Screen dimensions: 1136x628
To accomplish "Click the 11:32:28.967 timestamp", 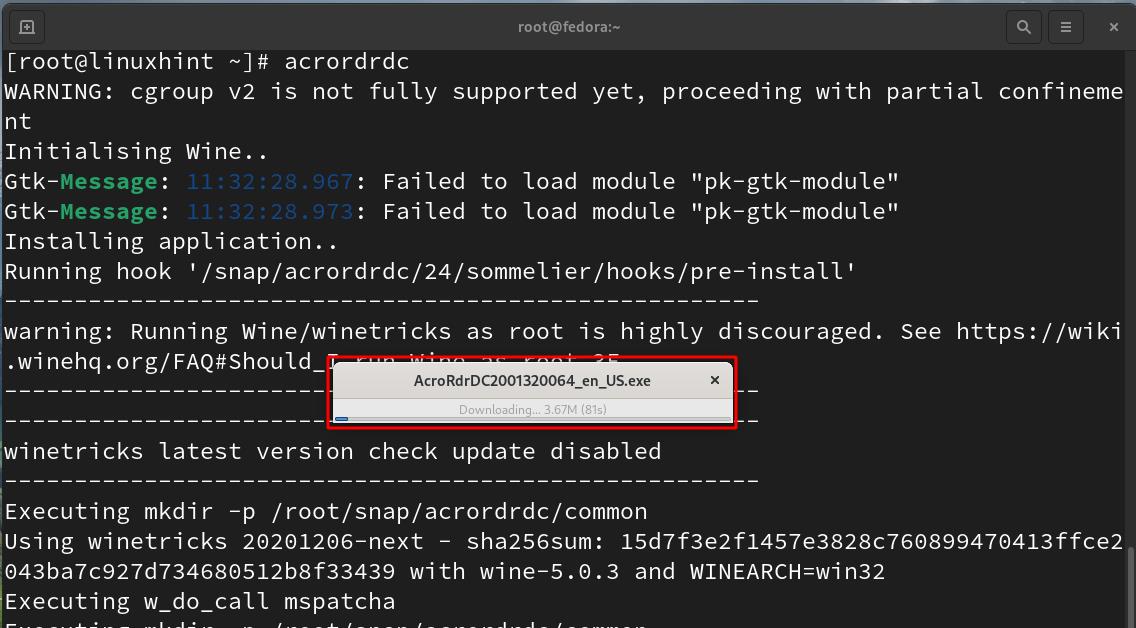I will [270, 181].
